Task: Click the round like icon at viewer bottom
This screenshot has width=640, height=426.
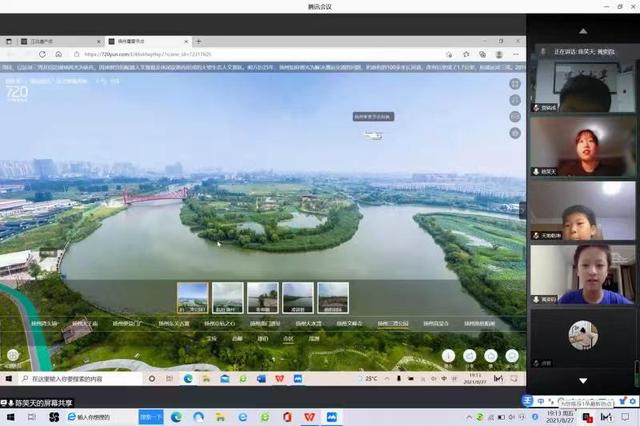Action: [x=491, y=356]
